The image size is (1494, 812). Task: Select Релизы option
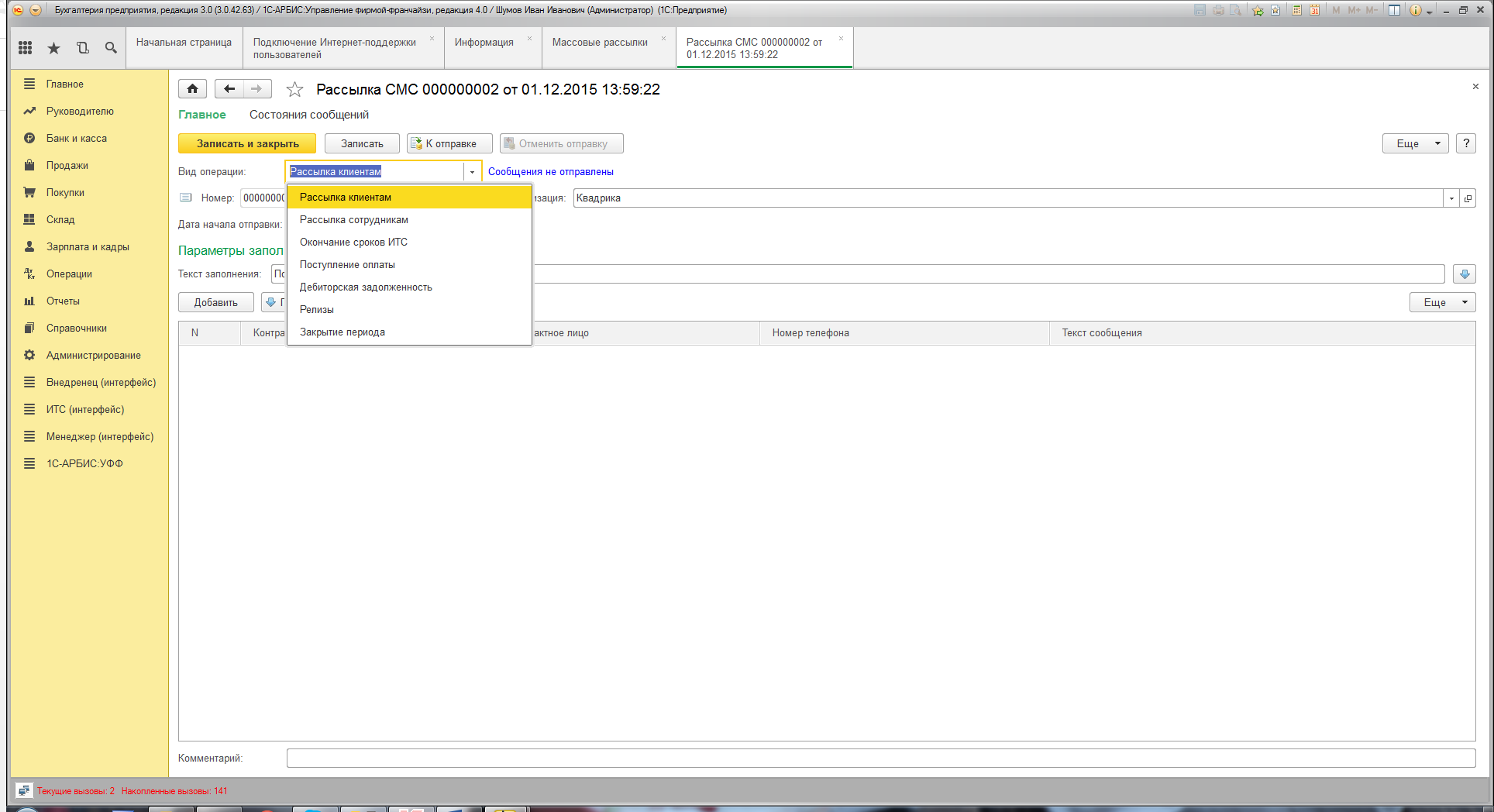pyautogui.click(x=409, y=310)
